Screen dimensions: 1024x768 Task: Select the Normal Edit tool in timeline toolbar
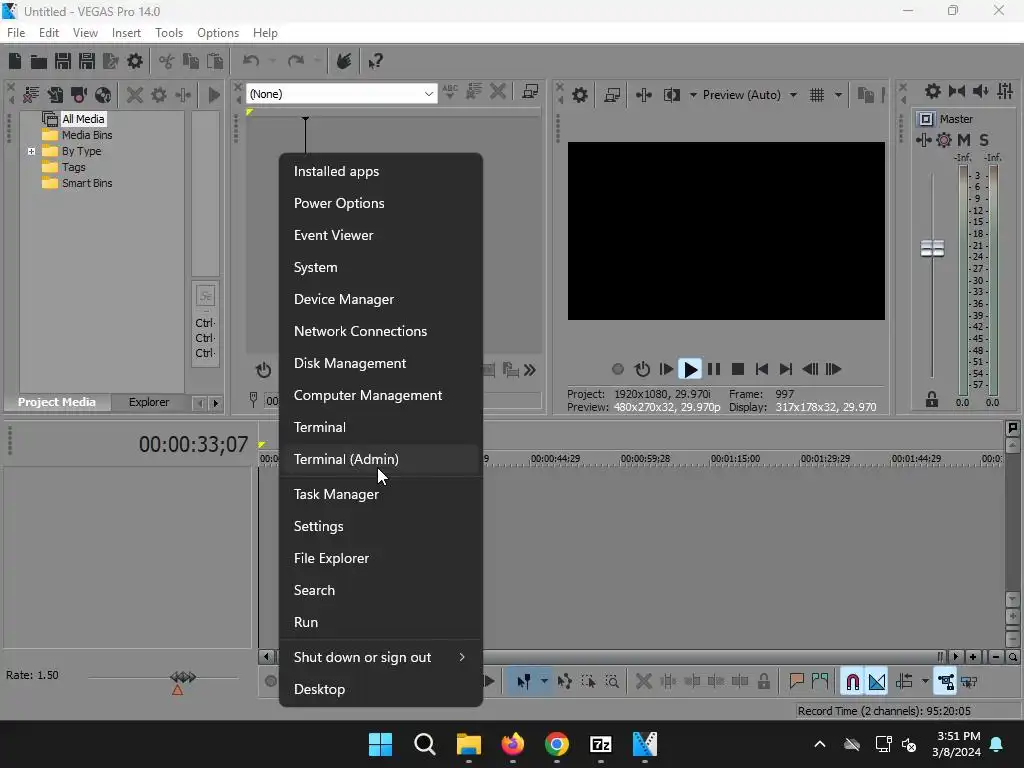click(523, 682)
